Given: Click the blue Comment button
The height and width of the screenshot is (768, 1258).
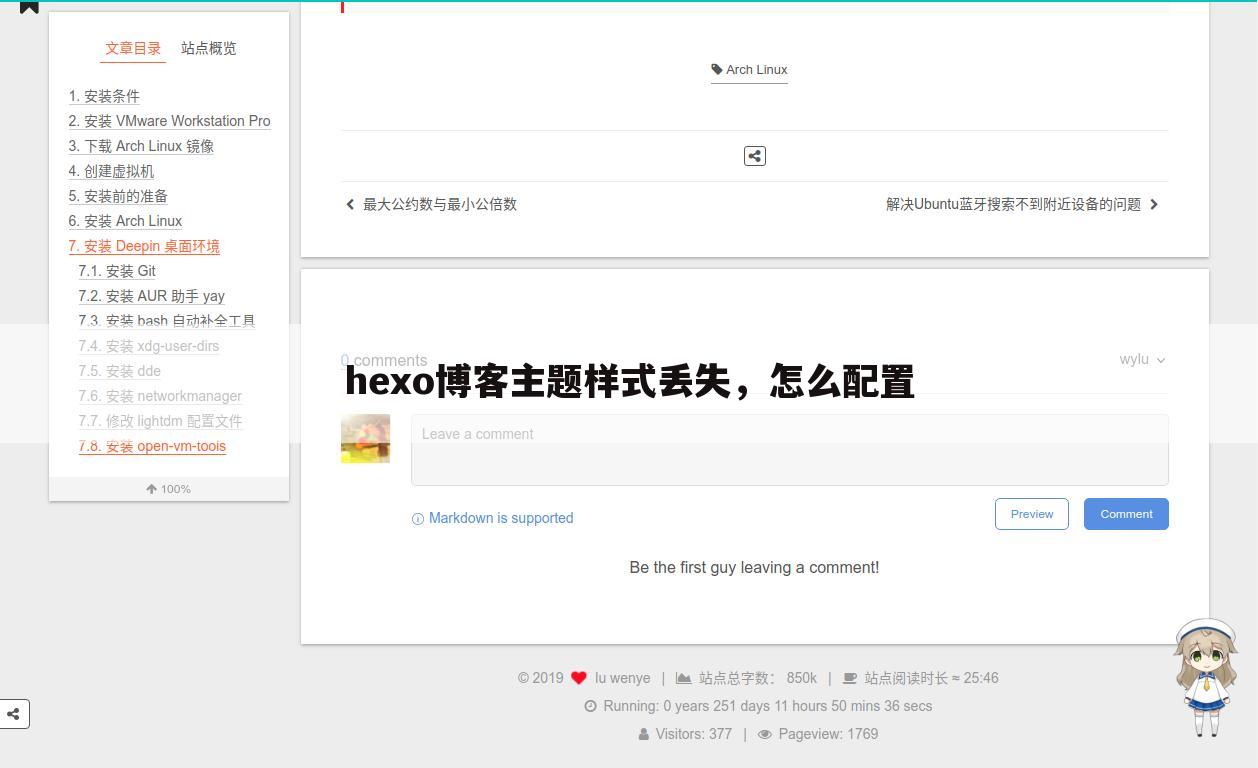Looking at the screenshot, I should click(x=1126, y=513).
